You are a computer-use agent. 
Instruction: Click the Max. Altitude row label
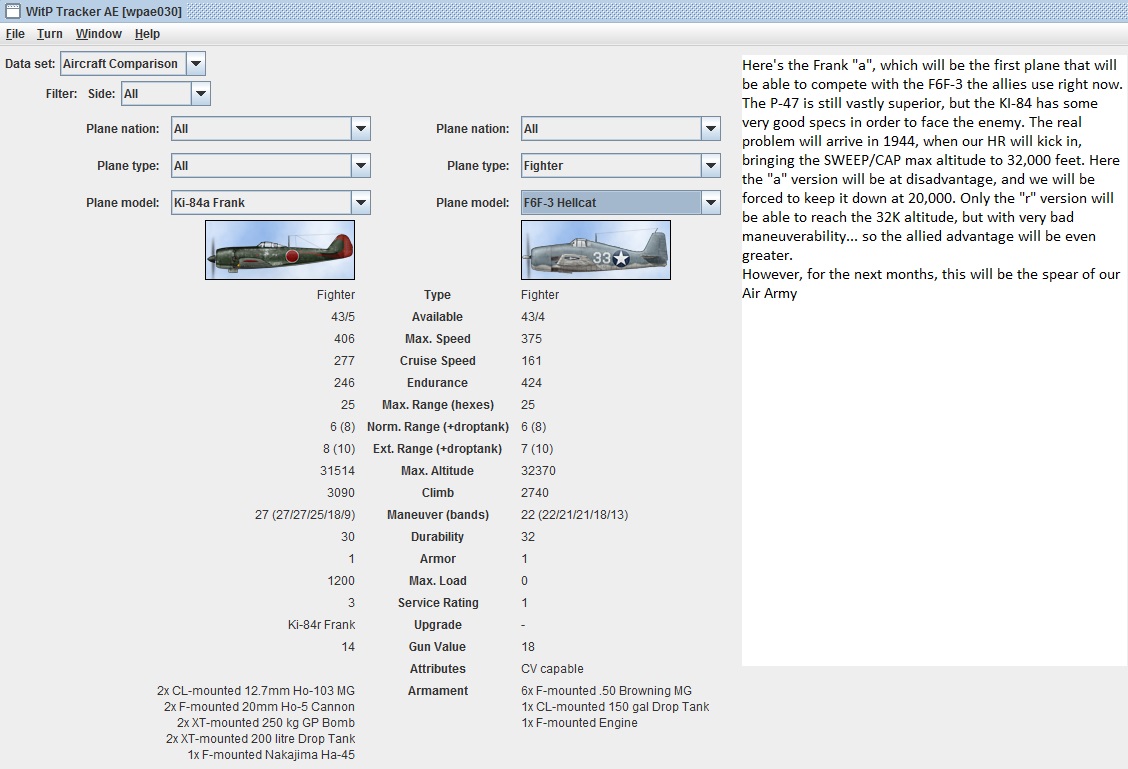[x=437, y=470]
